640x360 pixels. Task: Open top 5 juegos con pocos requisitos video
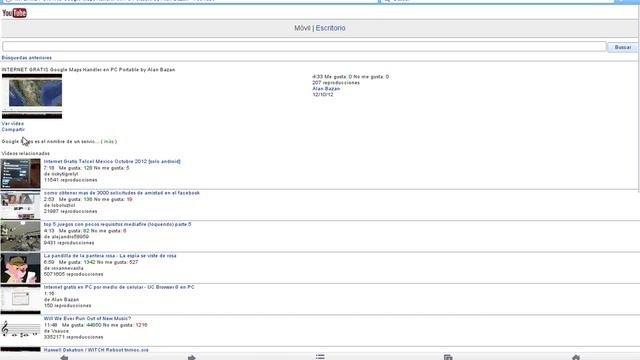(117, 224)
